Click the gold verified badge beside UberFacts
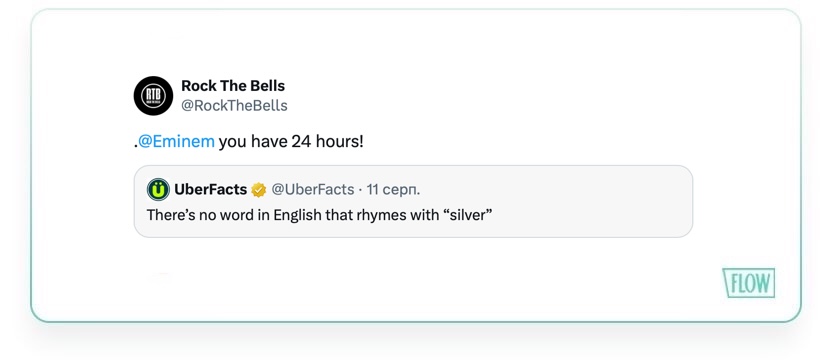 coord(259,189)
